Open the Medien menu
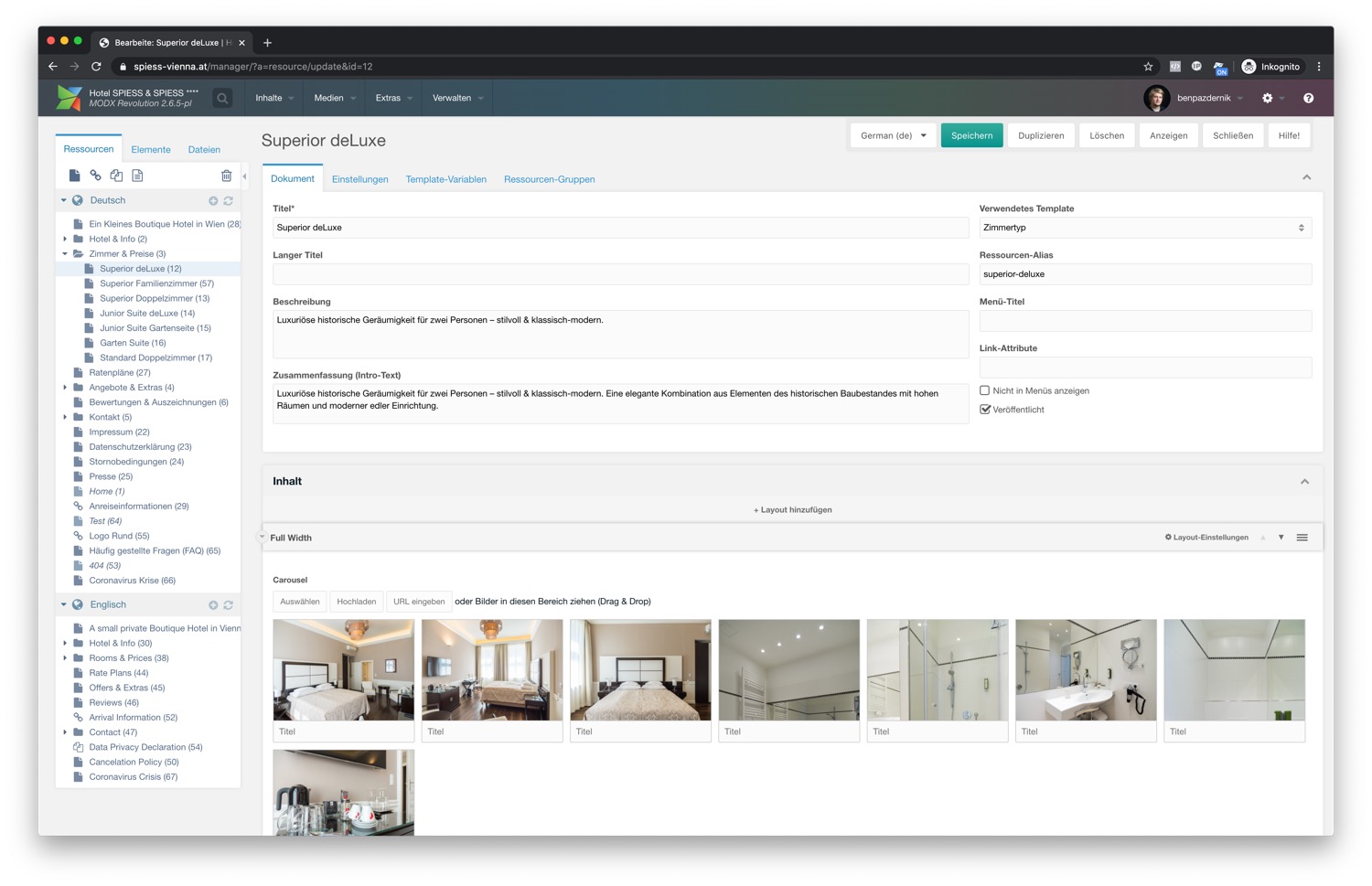Viewport: 1372px width, 886px height. [334, 98]
